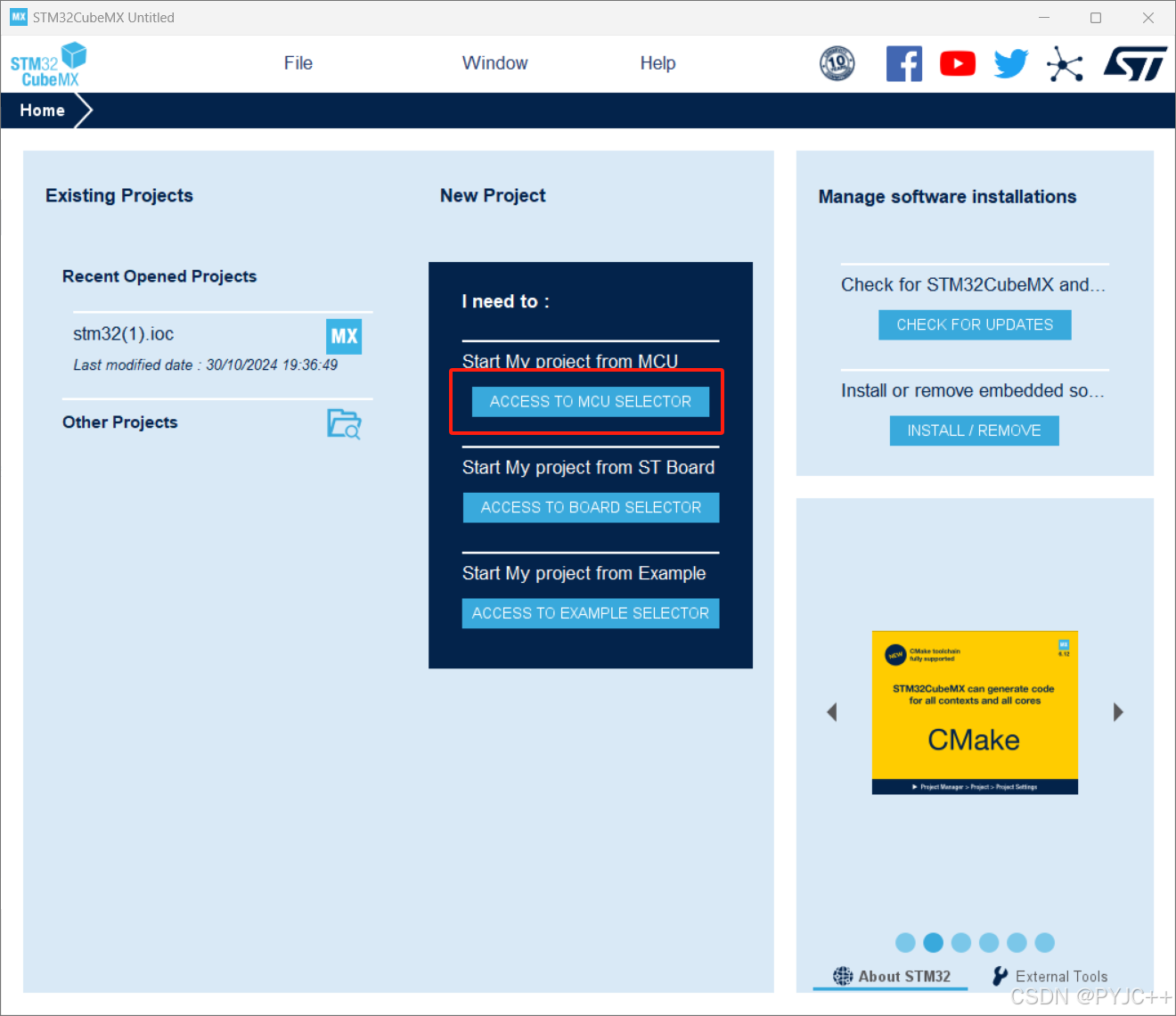
Task: Go to Home breadcrumb
Action: 43,111
